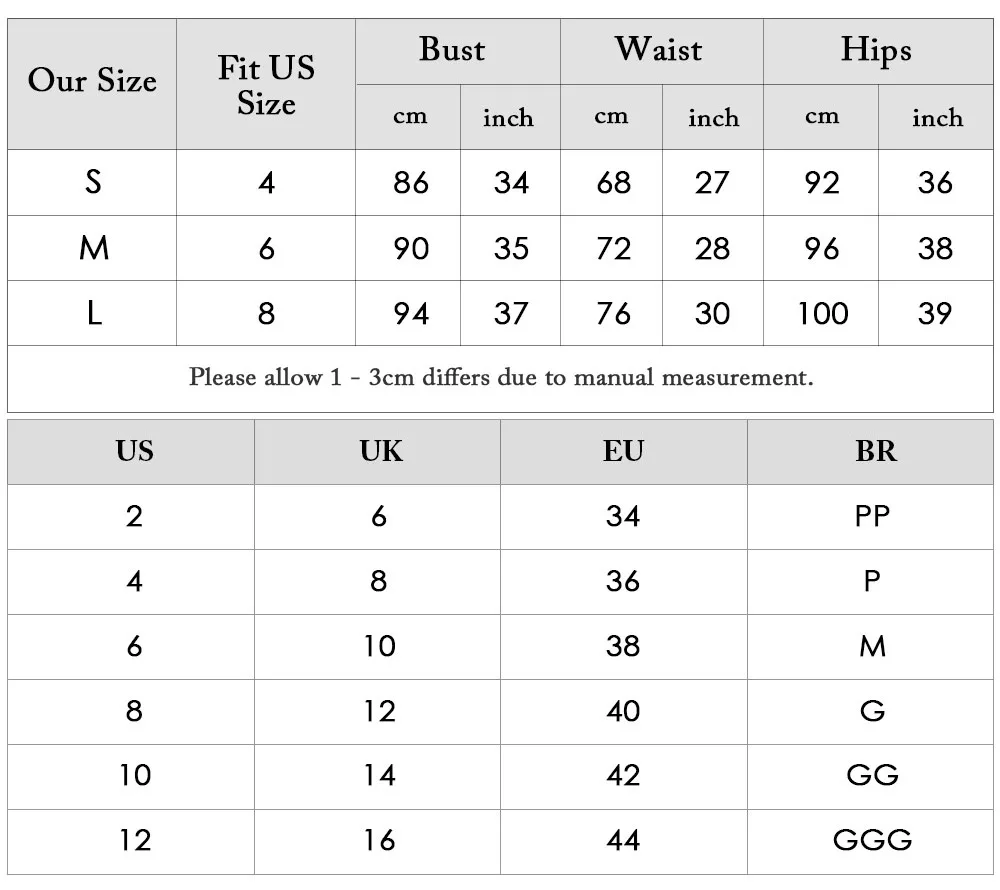Click the BR size PP cell
The height and width of the screenshot is (890, 1000).
[x=872, y=517]
